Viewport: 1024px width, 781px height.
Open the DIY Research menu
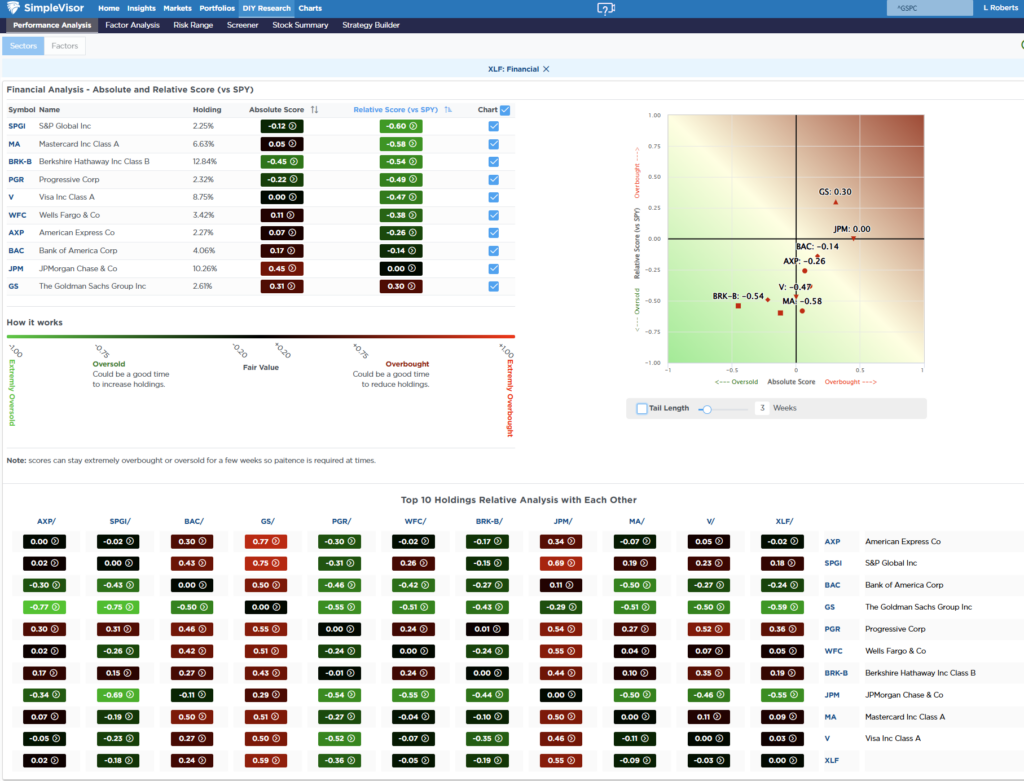coord(266,8)
